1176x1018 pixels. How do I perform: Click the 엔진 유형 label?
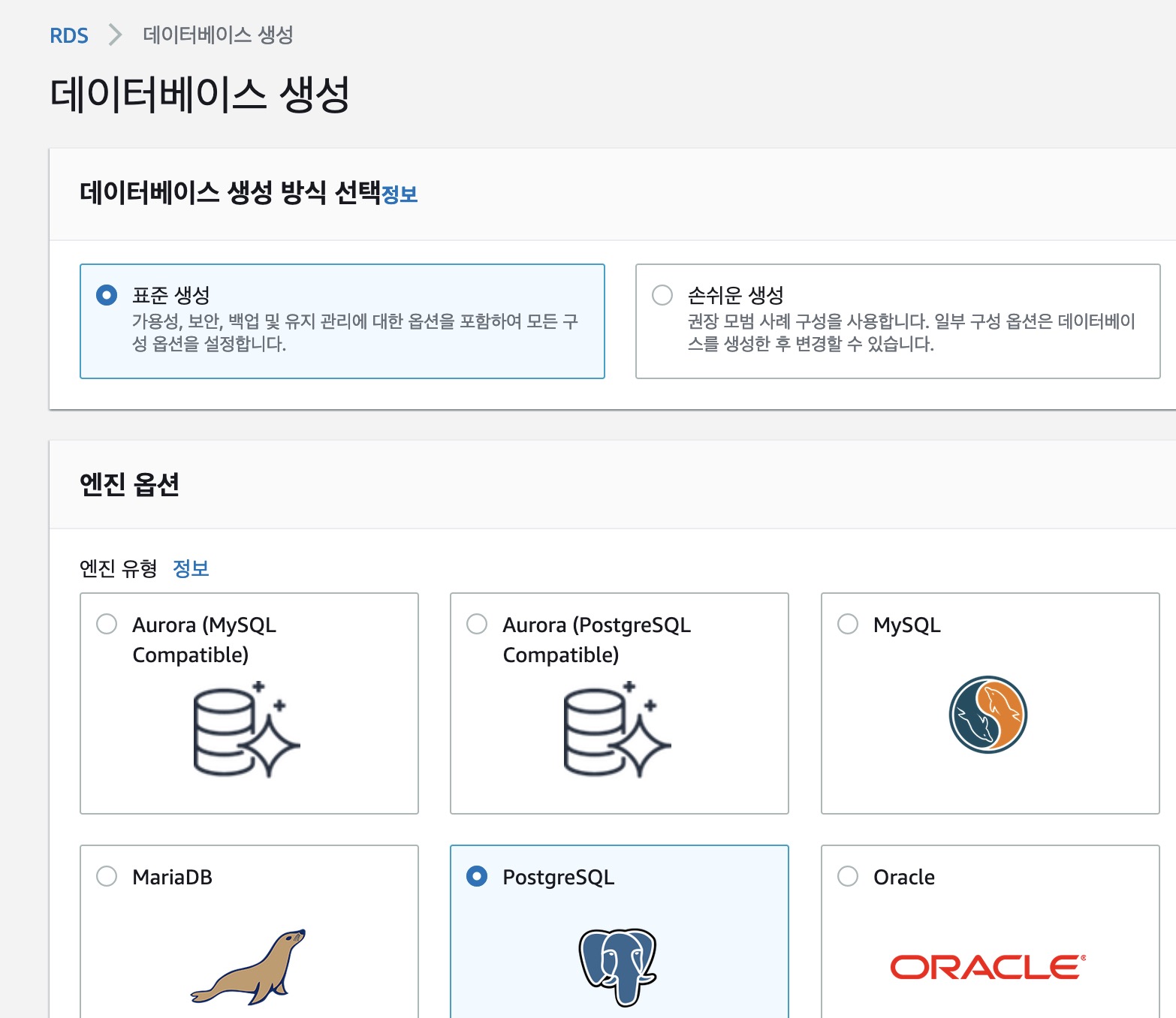coord(119,568)
